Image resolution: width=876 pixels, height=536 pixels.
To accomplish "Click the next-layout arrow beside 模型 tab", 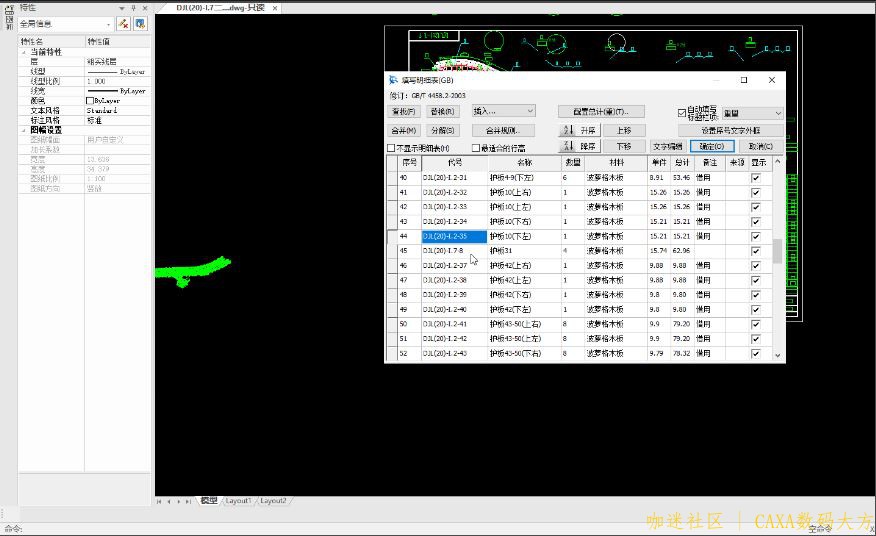I will [178, 501].
